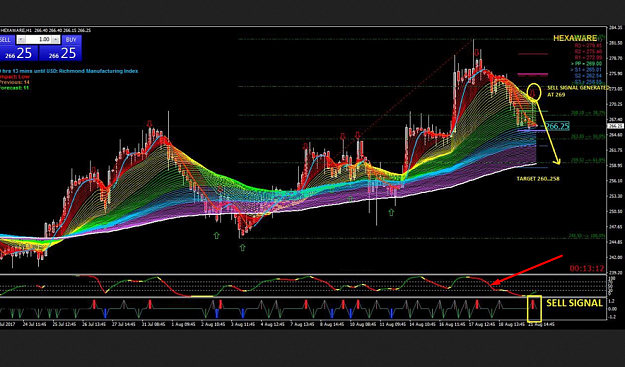Viewport: 625px width, 367px height.
Task: Click the red 00:13:12 countdown timer
Action: click(x=587, y=269)
